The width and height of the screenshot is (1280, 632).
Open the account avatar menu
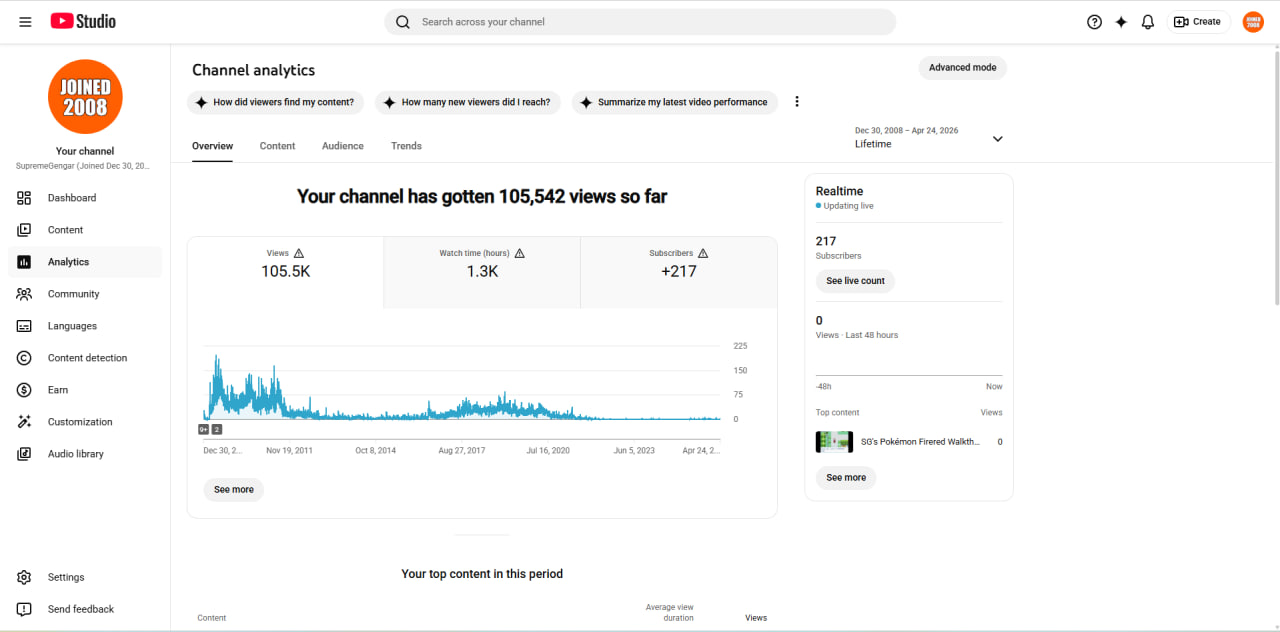(x=1253, y=22)
